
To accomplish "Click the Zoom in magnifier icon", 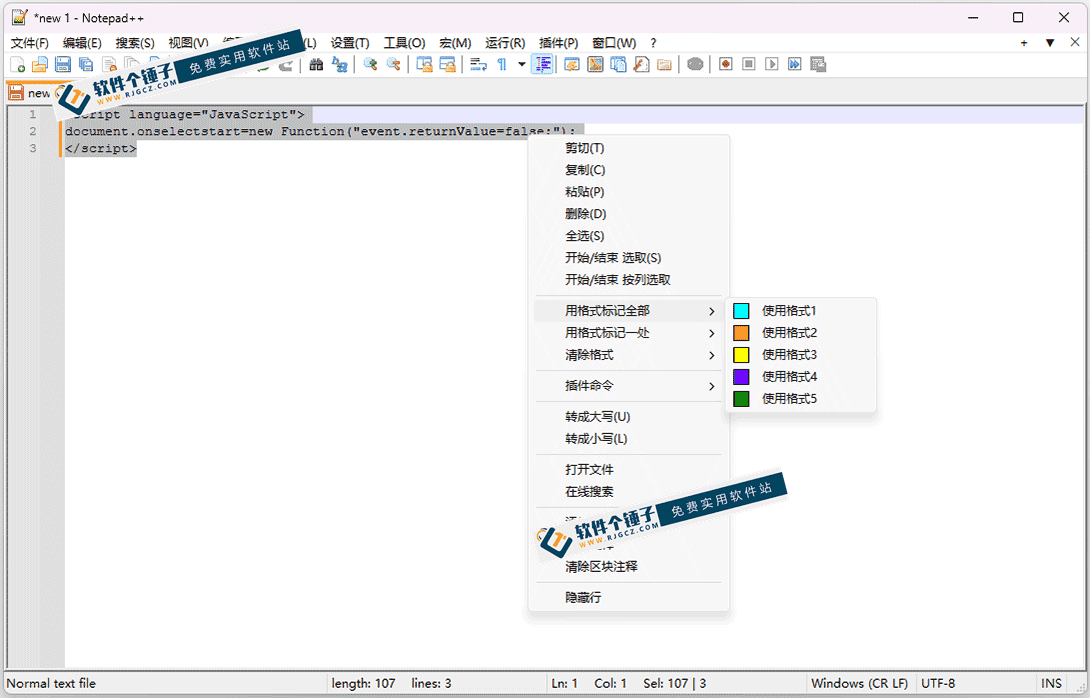I will click(371, 65).
